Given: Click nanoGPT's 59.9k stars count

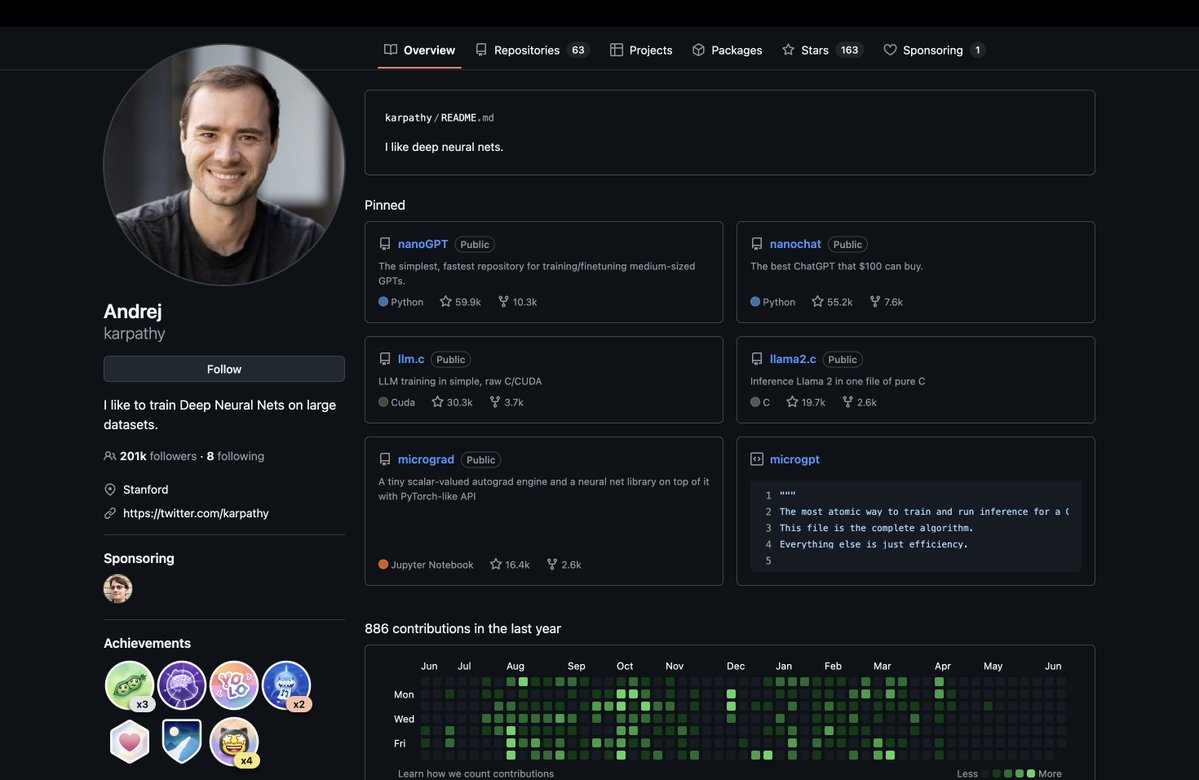Looking at the screenshot, I should (460, 301).
